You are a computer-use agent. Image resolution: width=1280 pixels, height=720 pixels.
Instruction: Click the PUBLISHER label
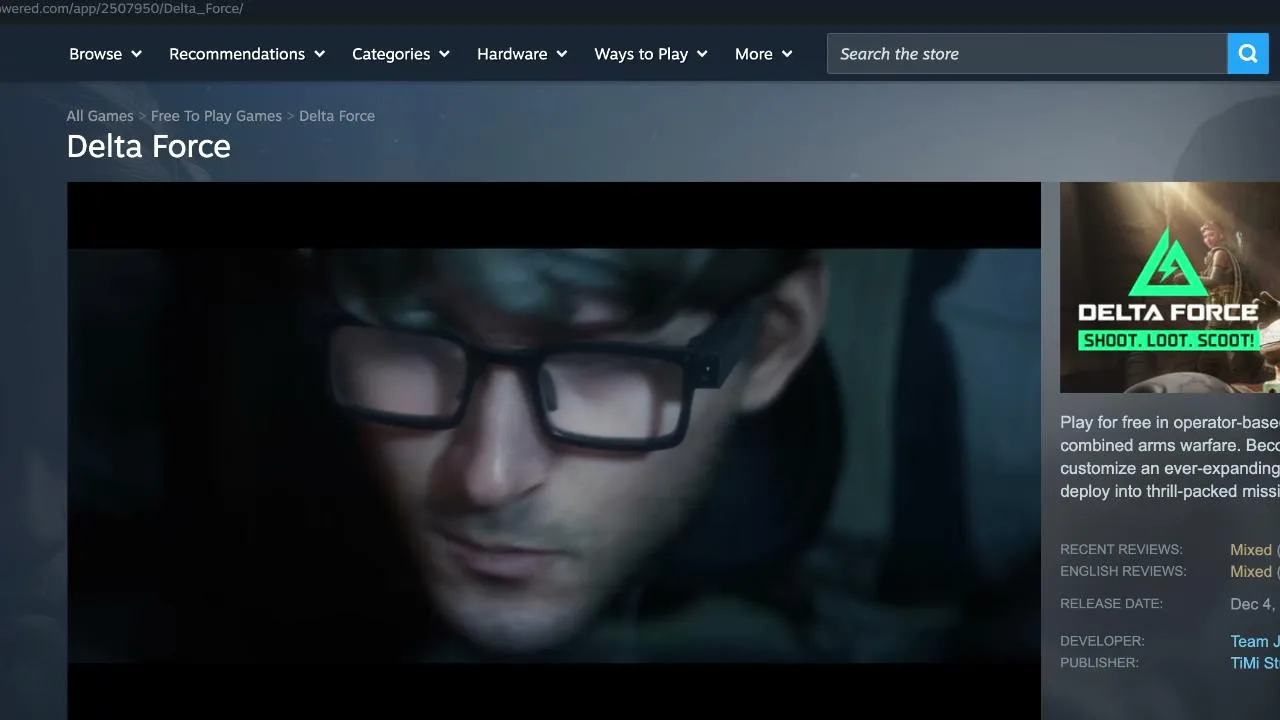(1099, 664)
